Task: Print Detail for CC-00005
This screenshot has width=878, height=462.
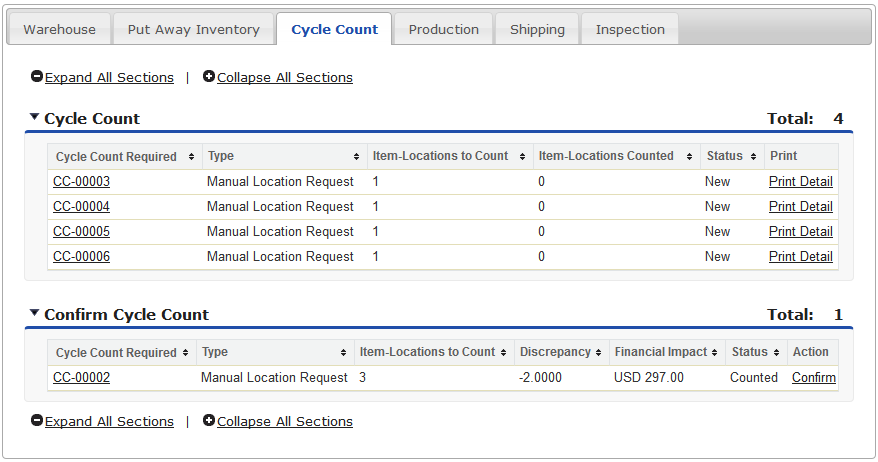Action: (x=800, y=232)
